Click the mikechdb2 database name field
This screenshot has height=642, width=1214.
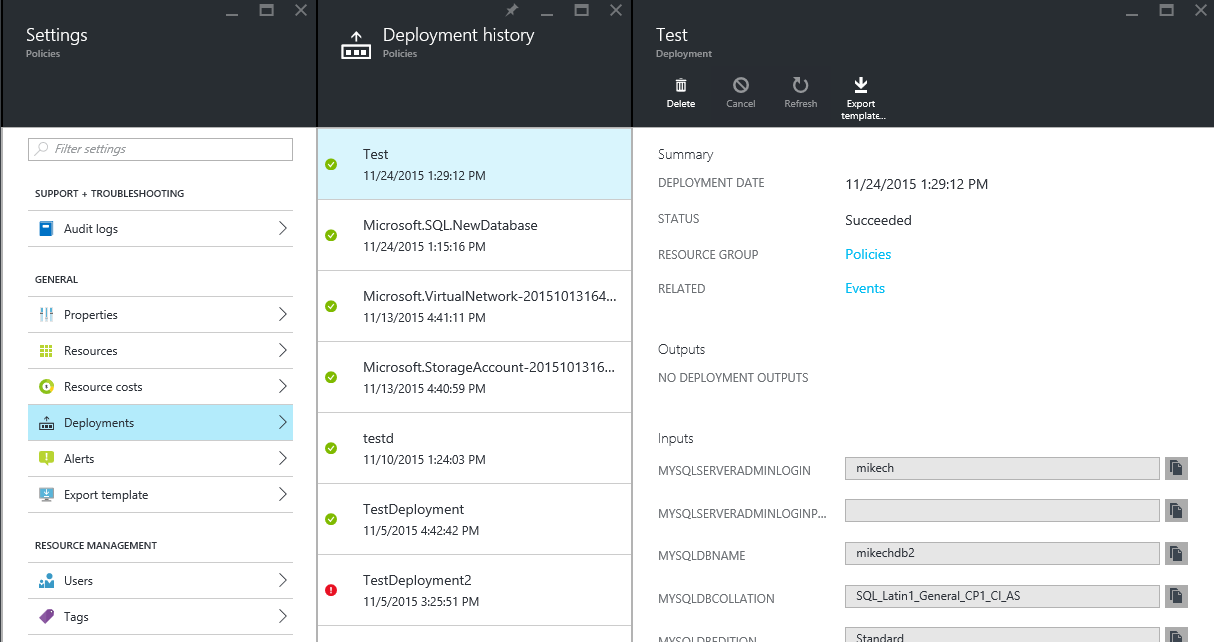(x=1002, y=554)
